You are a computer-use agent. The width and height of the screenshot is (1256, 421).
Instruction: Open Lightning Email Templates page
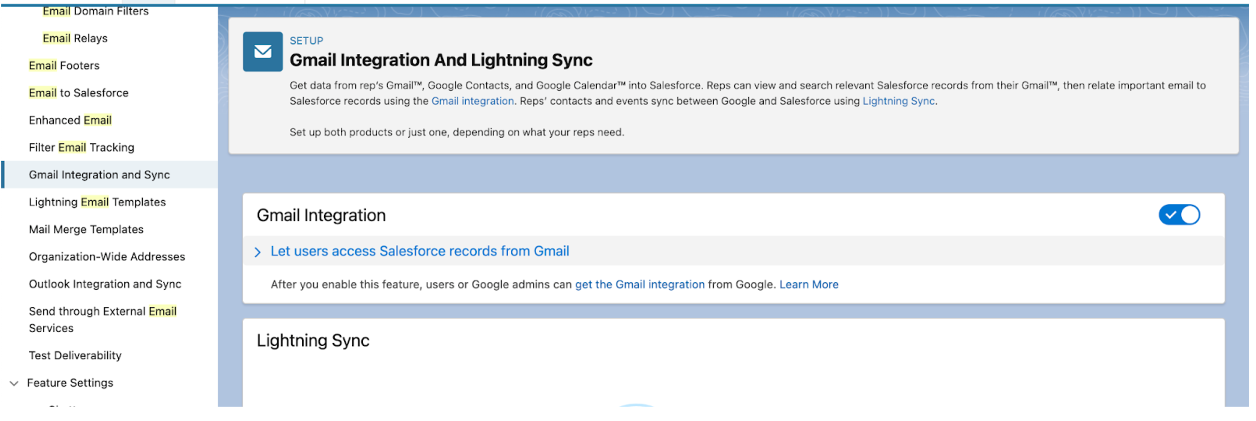click(x=98, y=202)
